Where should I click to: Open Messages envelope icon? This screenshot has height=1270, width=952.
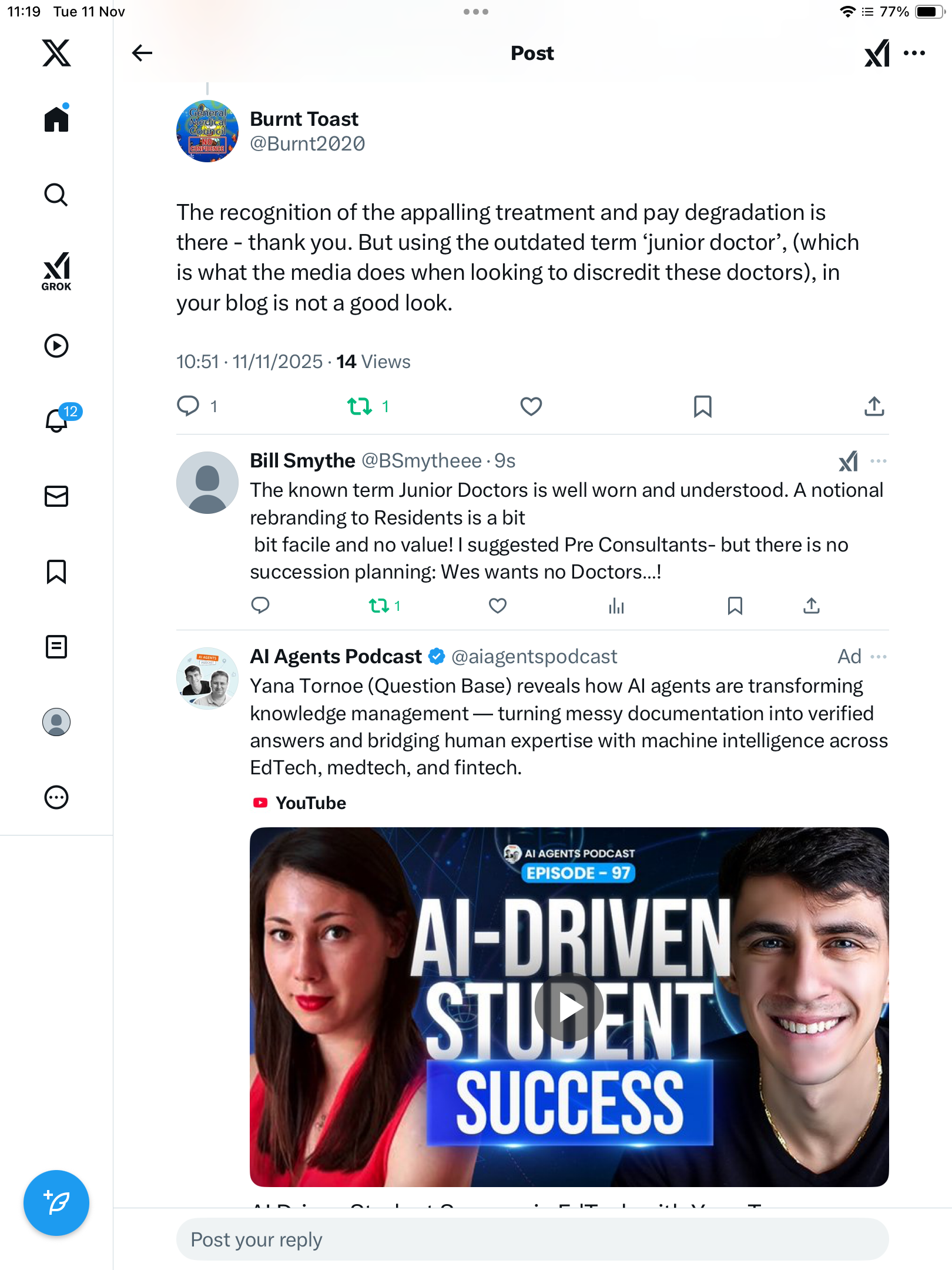coord(56,496)
